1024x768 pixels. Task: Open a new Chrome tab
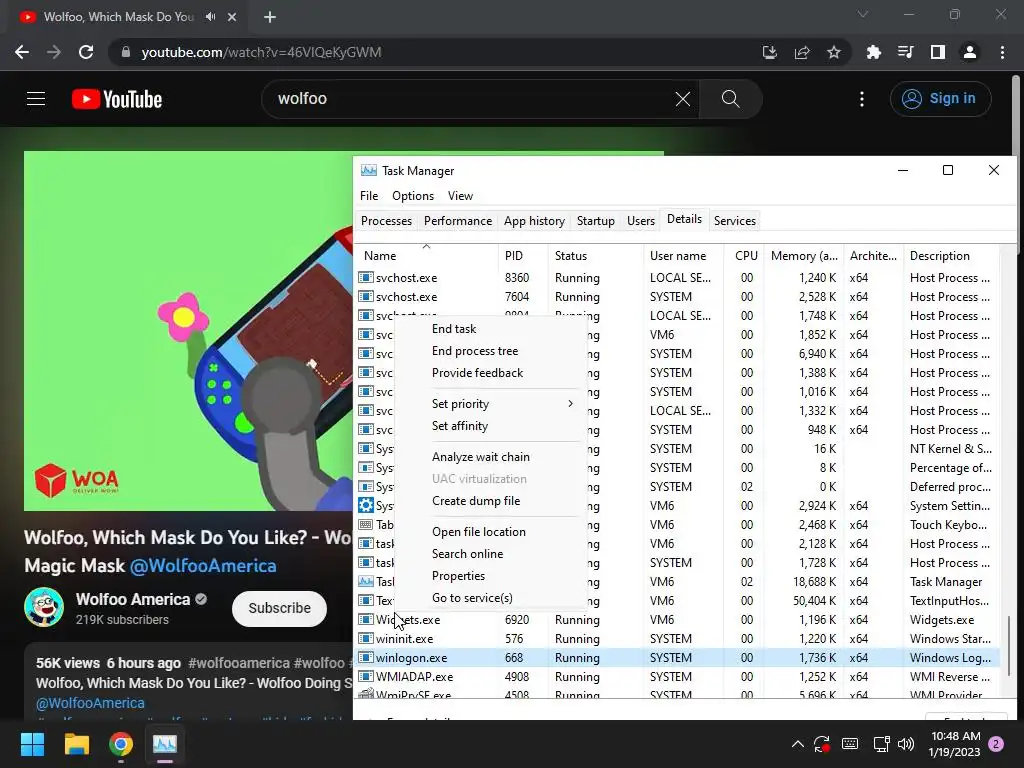coord(270,17)
